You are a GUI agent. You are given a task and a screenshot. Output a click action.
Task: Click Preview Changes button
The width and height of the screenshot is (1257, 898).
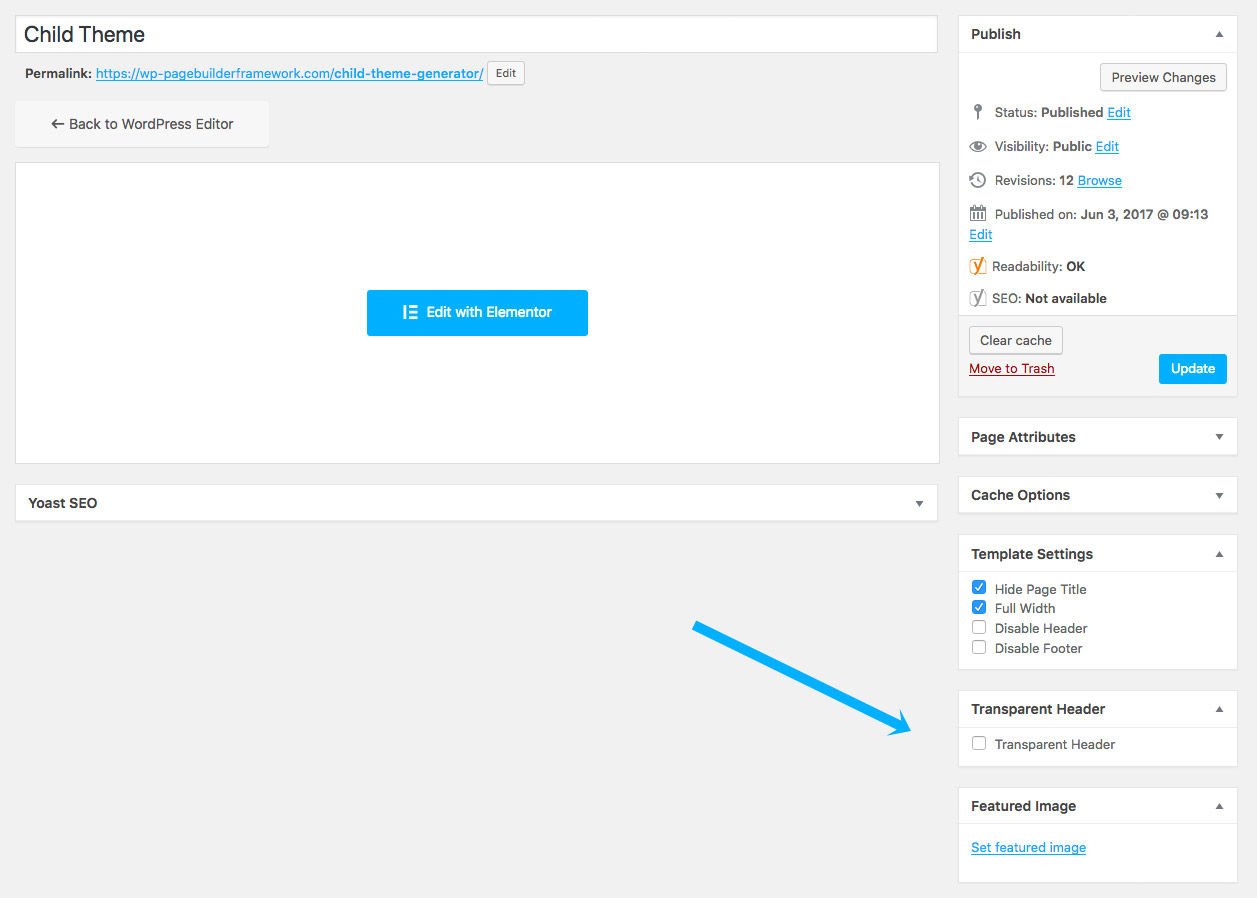coord(1163,77)
